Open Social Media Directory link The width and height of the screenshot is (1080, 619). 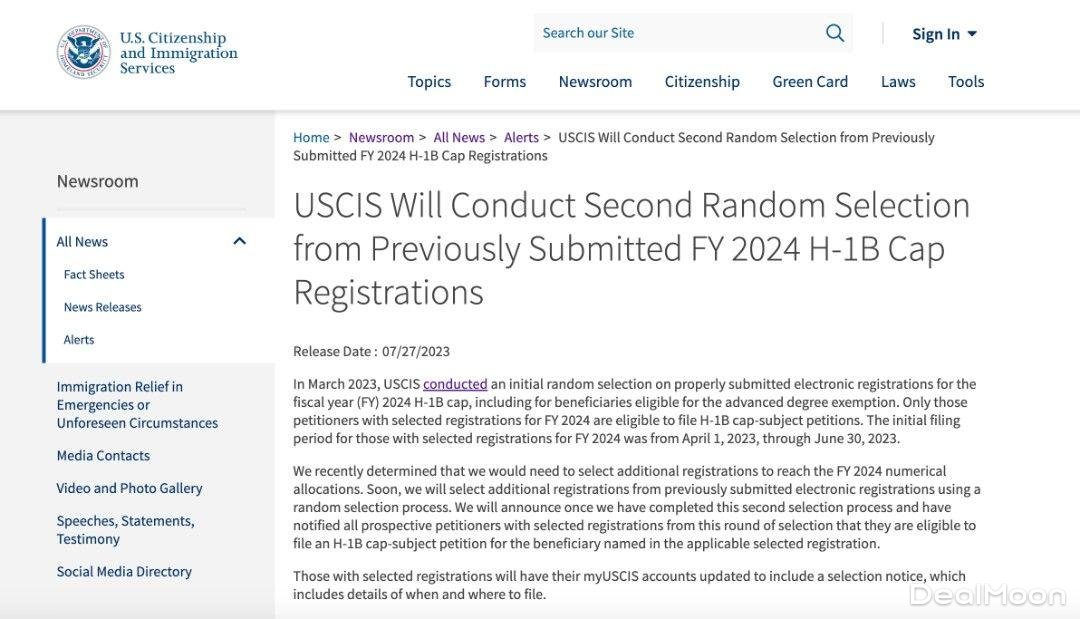point(124,571)
